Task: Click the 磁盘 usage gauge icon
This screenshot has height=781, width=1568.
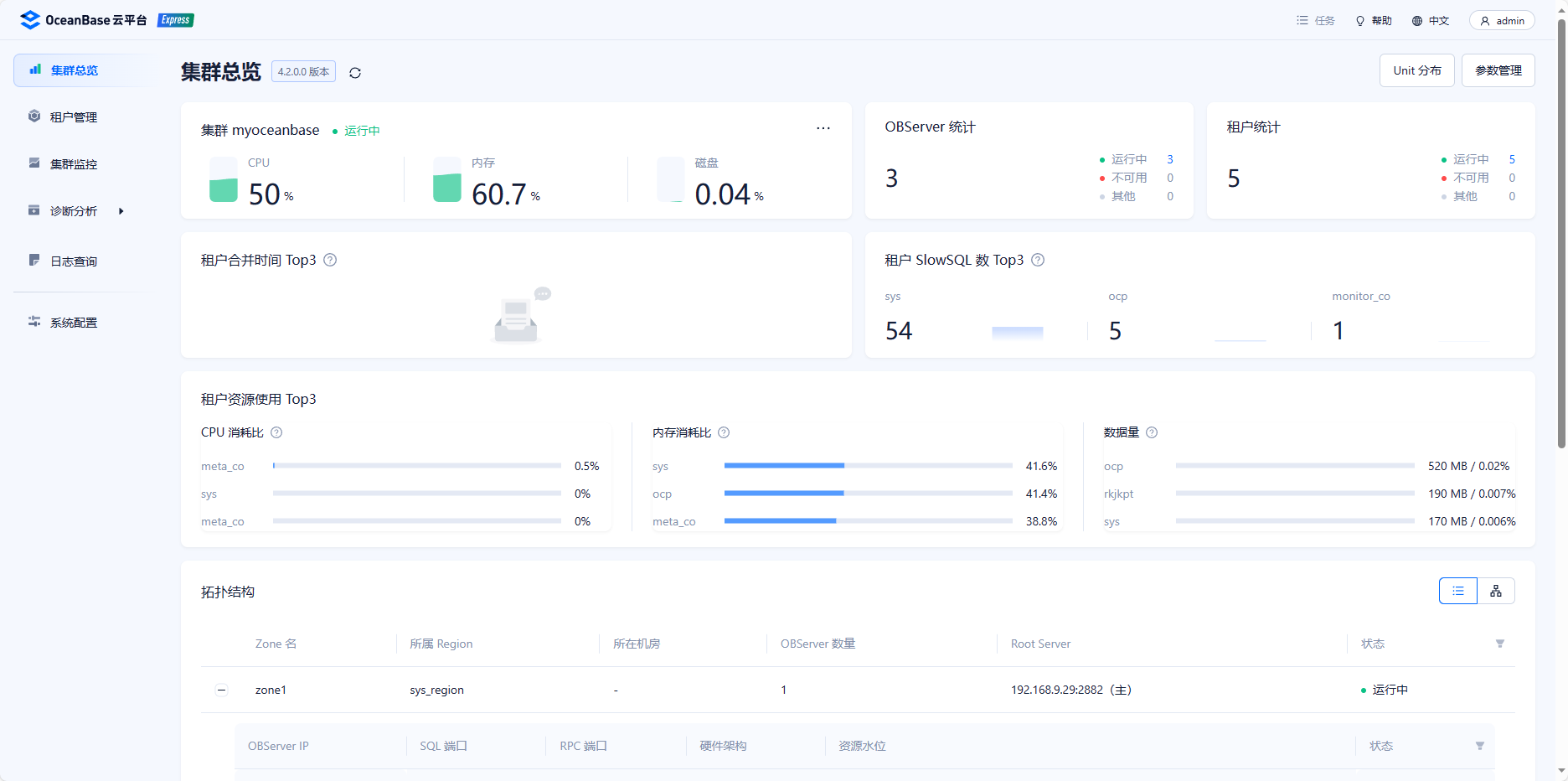Action: pyautogui.click(x=671, y=179)
